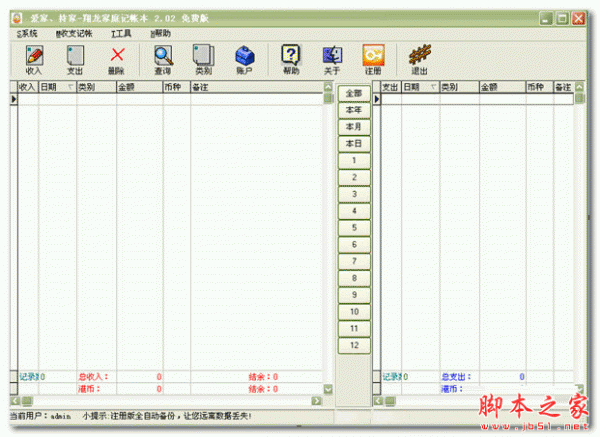The width and height of the screenshot is (600, 437).
Task: Maximize the window
Action: (562, 18)
